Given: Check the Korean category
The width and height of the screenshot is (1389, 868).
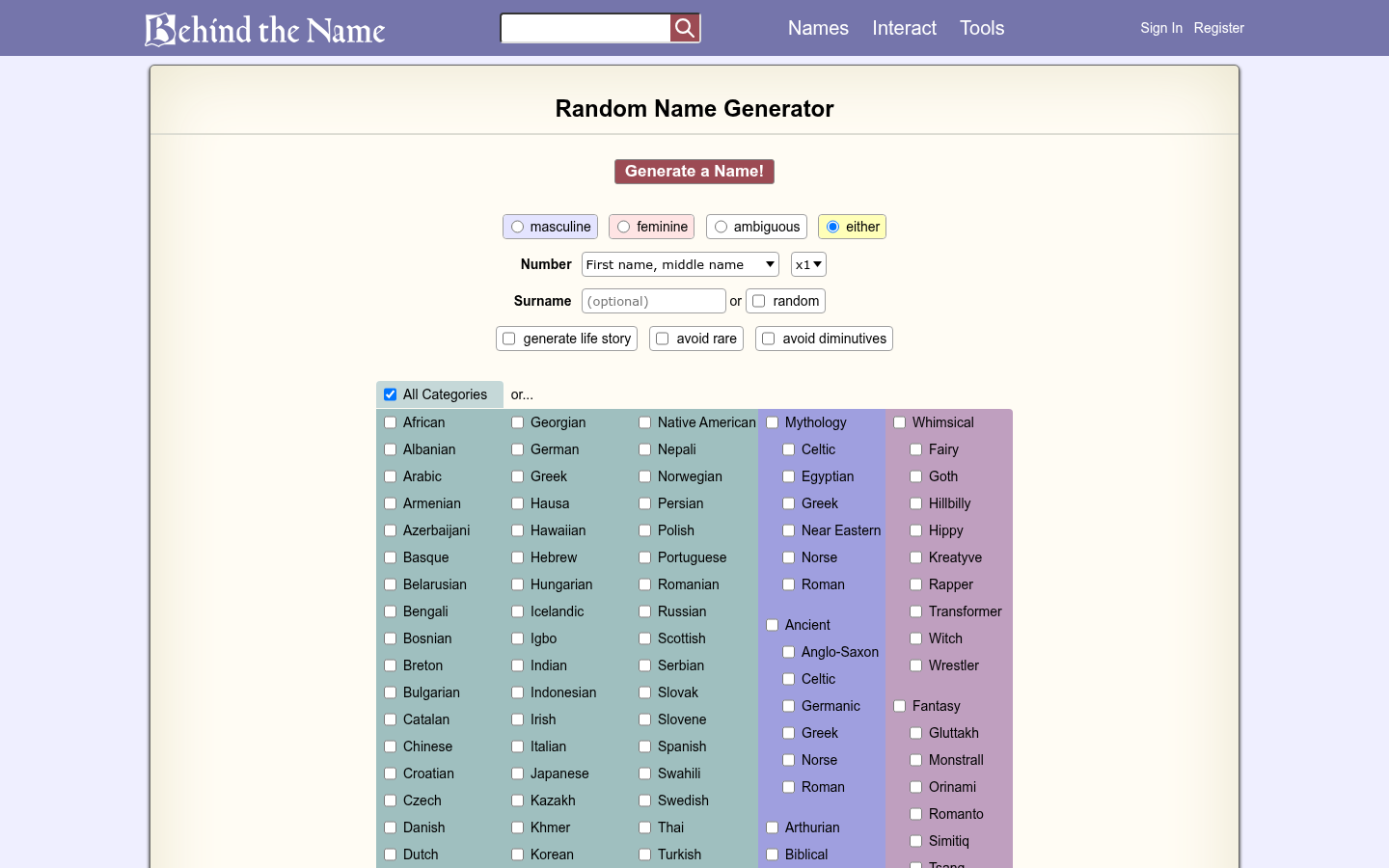Looking at the screenshot, I should 518,854.
